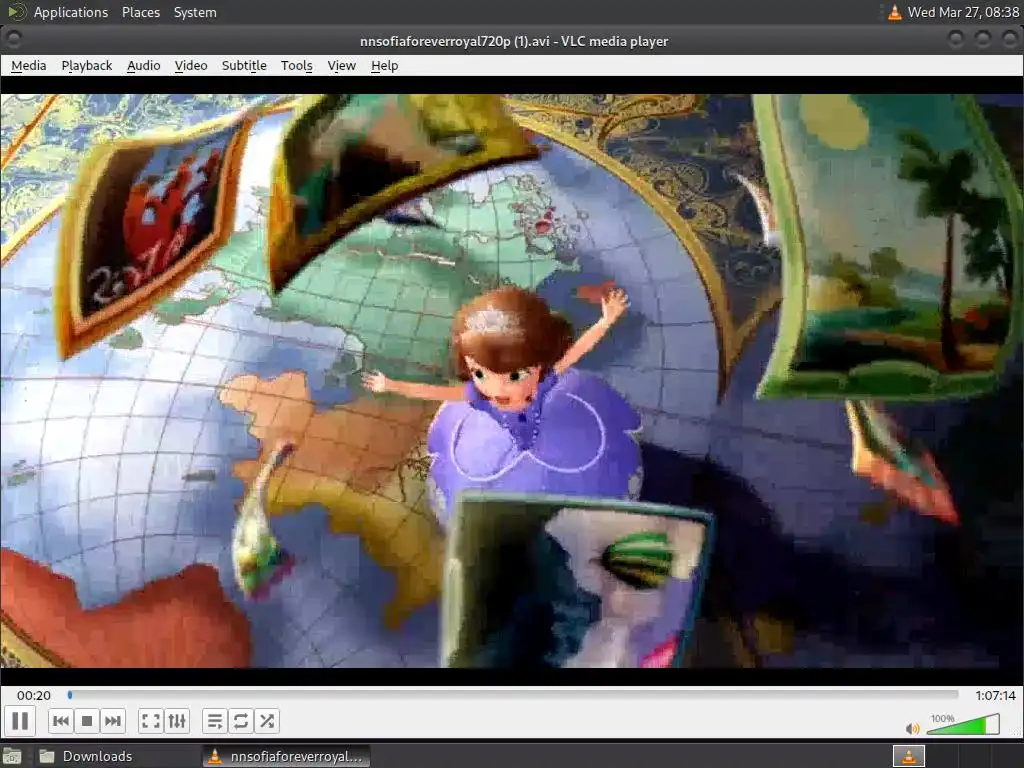
Task: Click the VLC cone icon in the bottom panel
Action: click(x=908, y=756)
